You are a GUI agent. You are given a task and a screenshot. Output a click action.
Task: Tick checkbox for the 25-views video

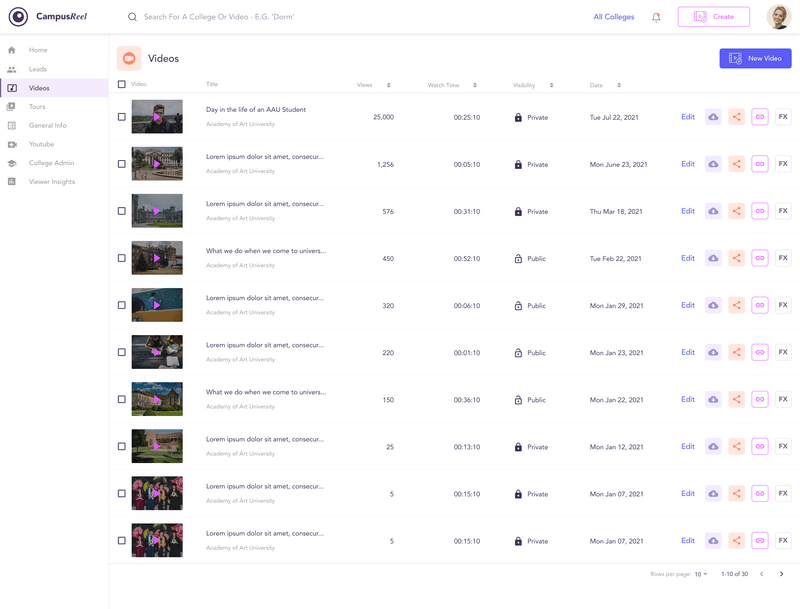point(122,447)
